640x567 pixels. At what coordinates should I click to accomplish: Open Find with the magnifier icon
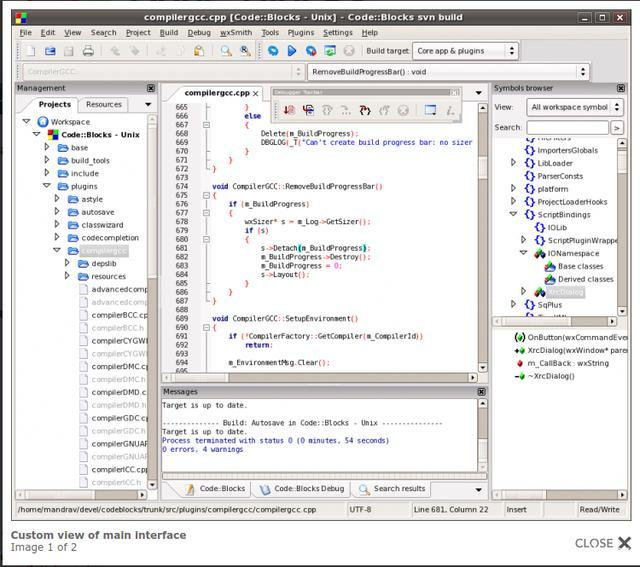(226, 51)
